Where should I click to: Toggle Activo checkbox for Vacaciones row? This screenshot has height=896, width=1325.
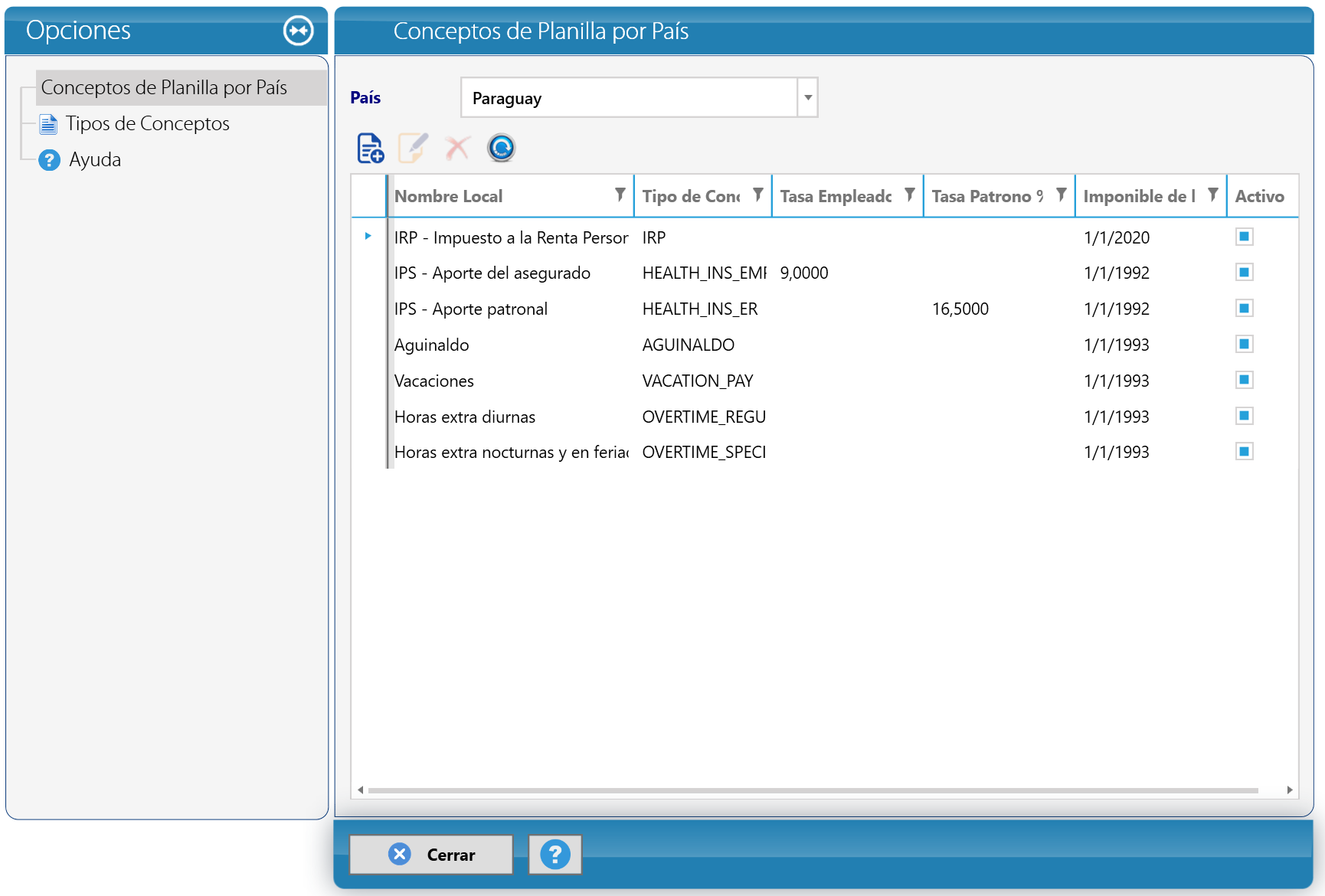point(1245,380)
